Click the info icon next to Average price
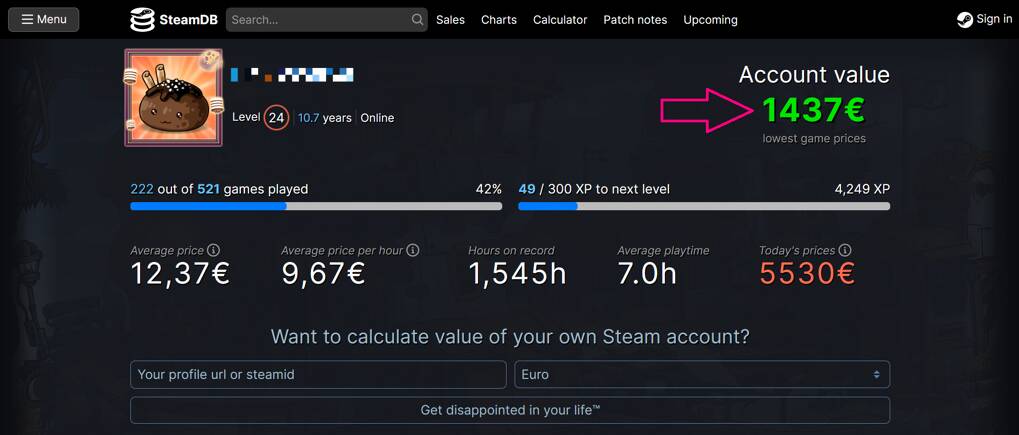This screenshot has height=435, width=1019. tap(214, 250)
